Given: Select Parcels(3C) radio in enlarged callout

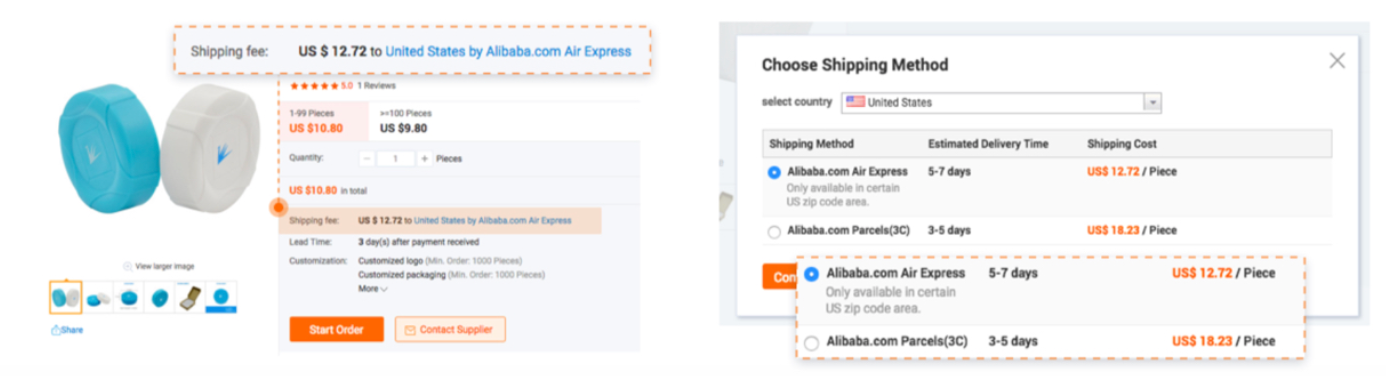Looking at the screenshot, I should tap(811, 342).
